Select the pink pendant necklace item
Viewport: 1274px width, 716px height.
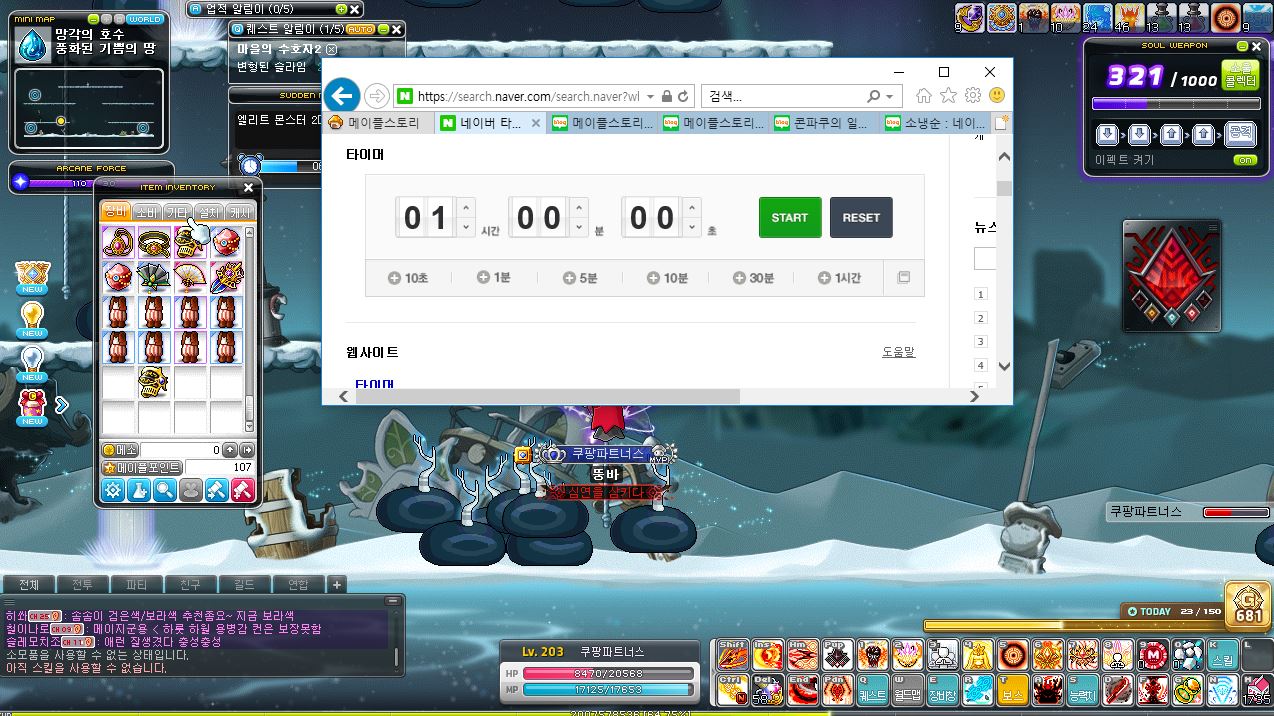tap(119, 243)
